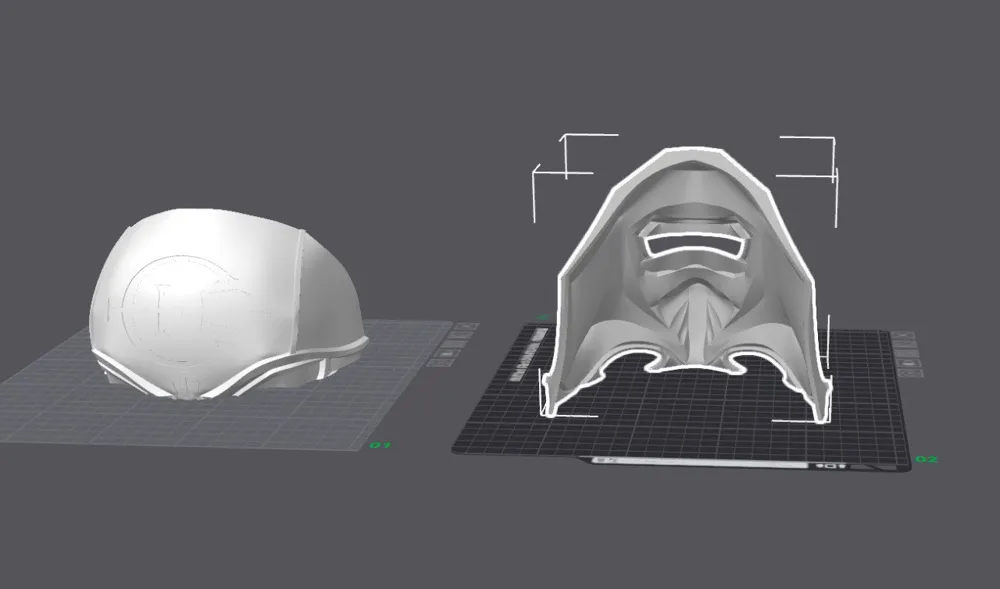Arrange objects on plate 01
Image resolution: width=1000 pixels, height=589 pixels.
[x=454, y=344]
